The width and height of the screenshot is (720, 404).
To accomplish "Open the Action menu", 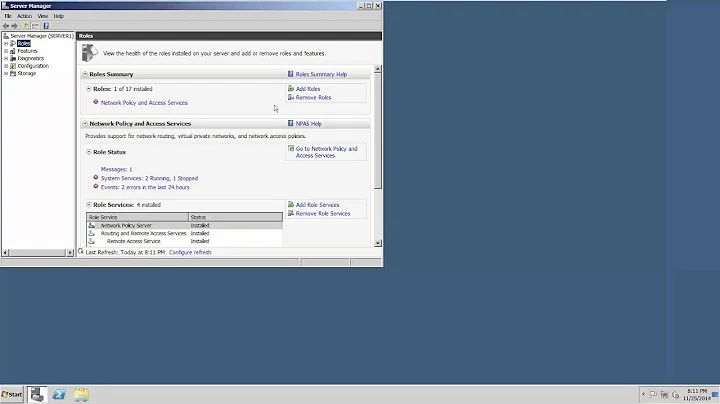I will 24,16.
